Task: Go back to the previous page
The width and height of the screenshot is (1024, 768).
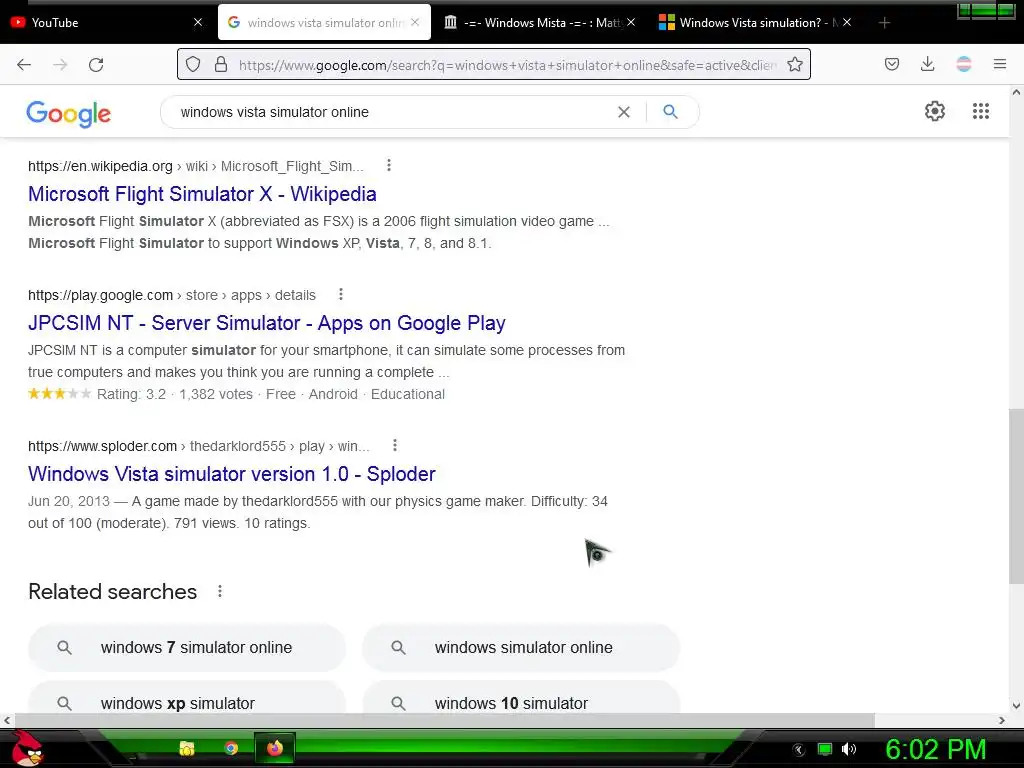Action: pos(24,65)
